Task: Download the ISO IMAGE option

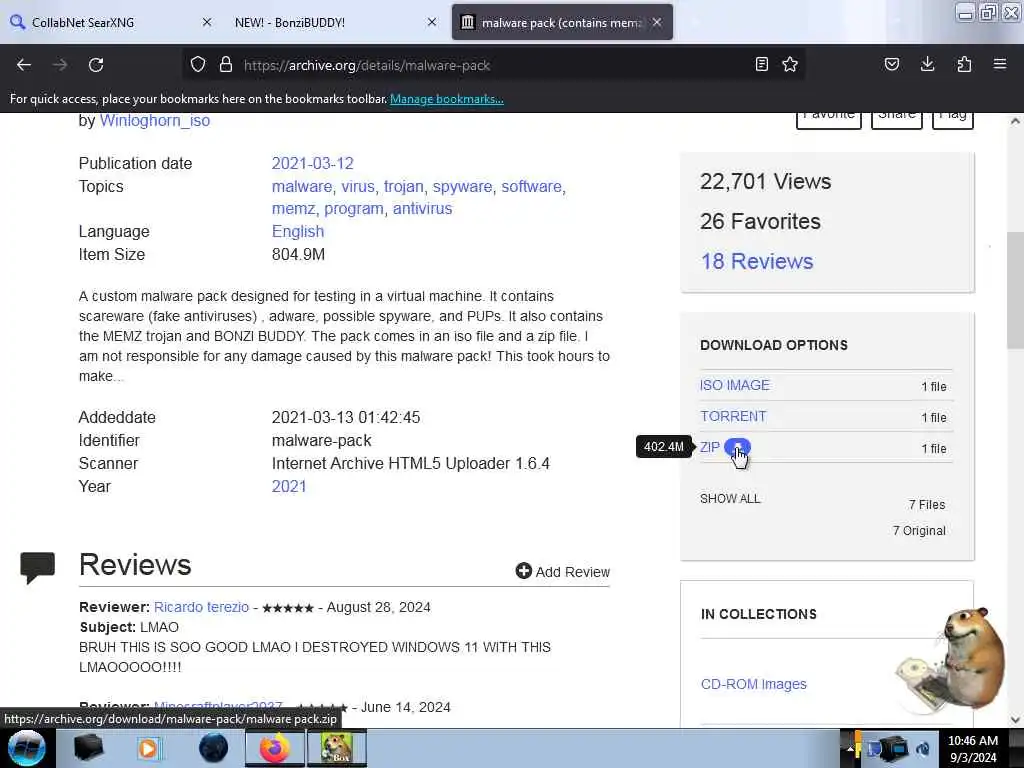Action: (x=735, y=385)
